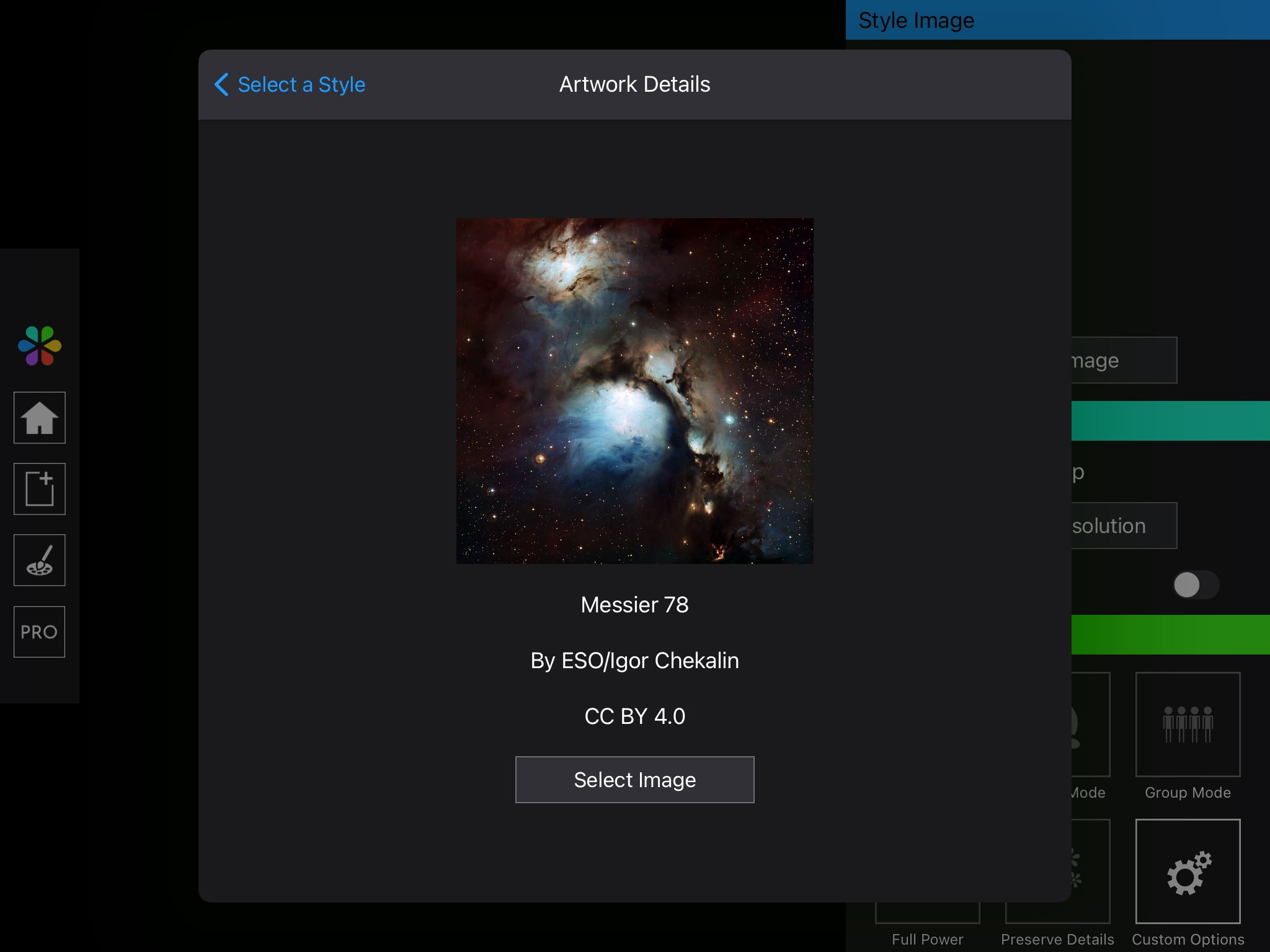Select the Preserve Details mode label
This screenshot has width=1270, height=952.
pos(1057,940)
